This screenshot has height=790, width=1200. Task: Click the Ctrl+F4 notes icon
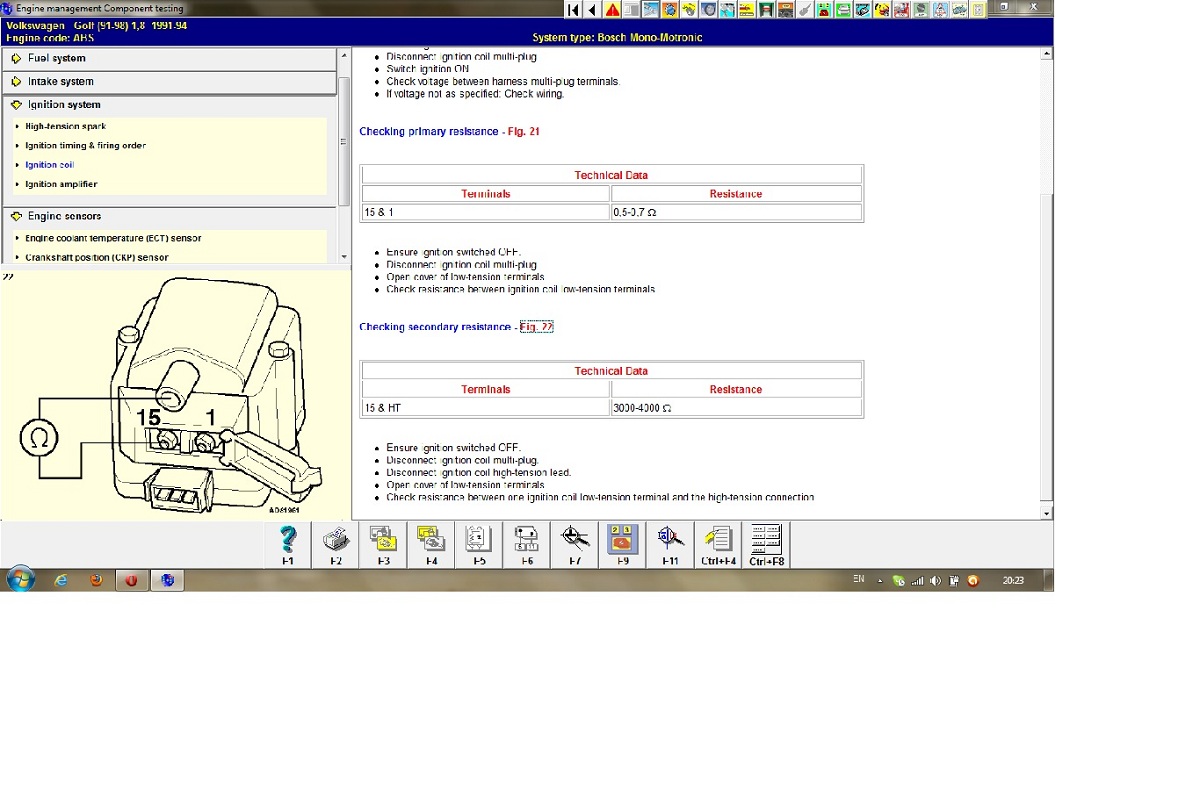(718, 540)
